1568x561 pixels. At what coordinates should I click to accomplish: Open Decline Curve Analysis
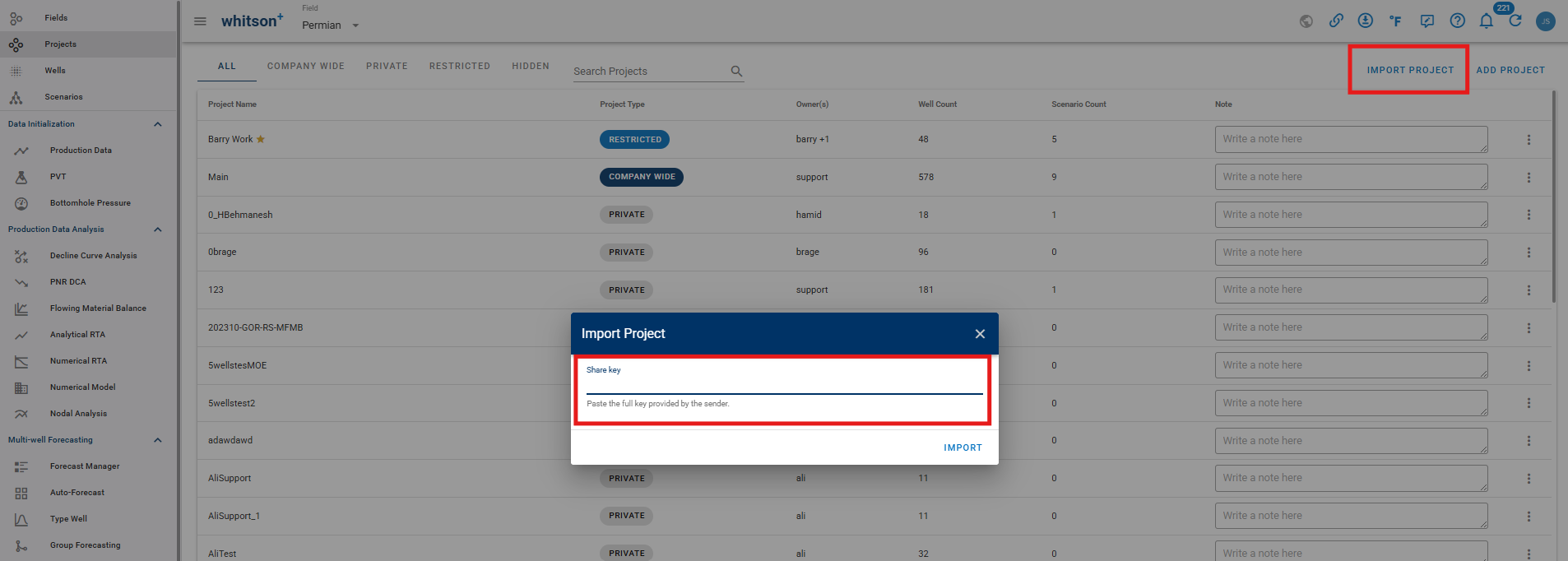88,256
